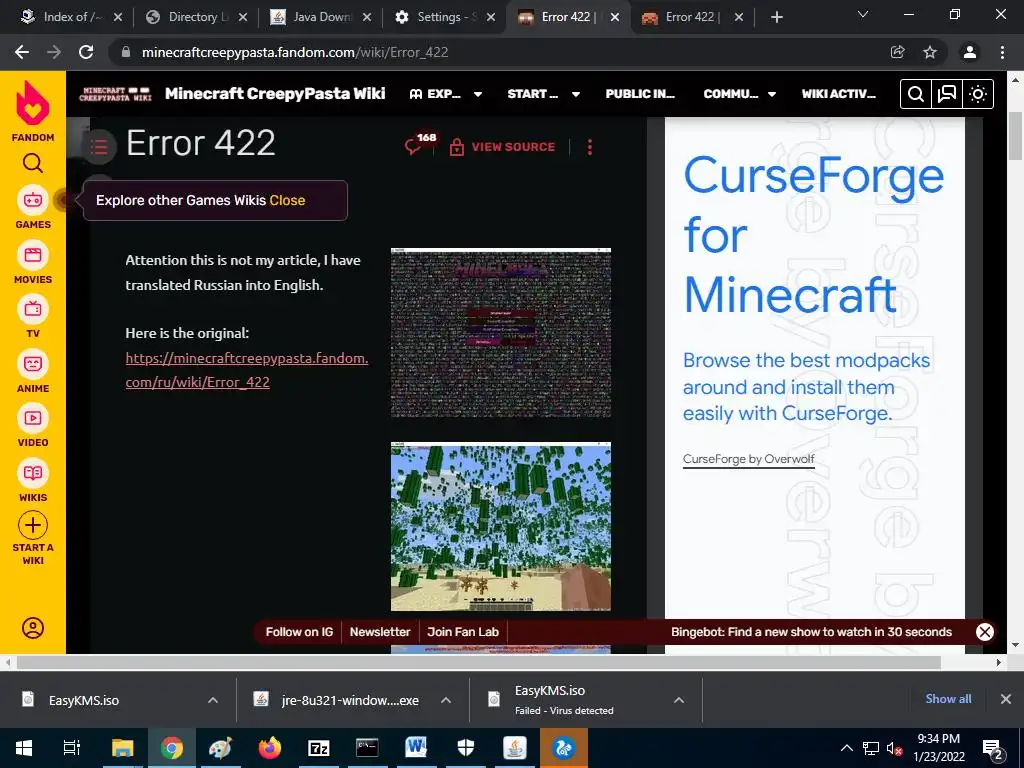1024x768 pixels.
Task: Show hidden system tray icons
Action: click(x=846, y=748)
